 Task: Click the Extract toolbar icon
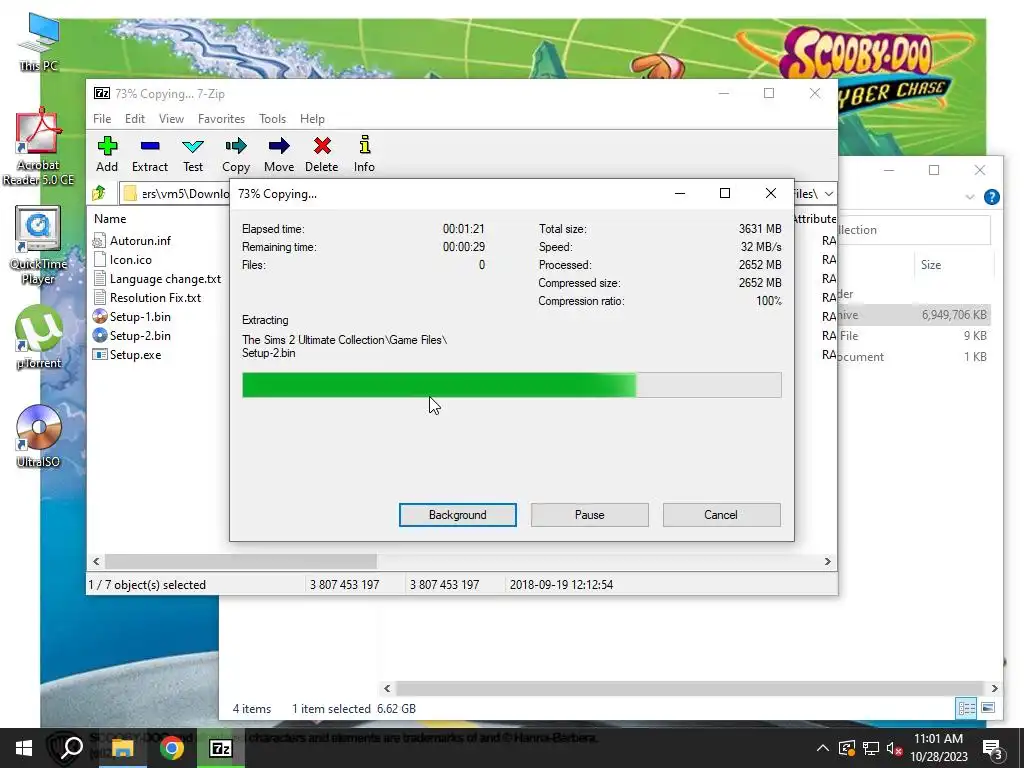tap(150, 154)
